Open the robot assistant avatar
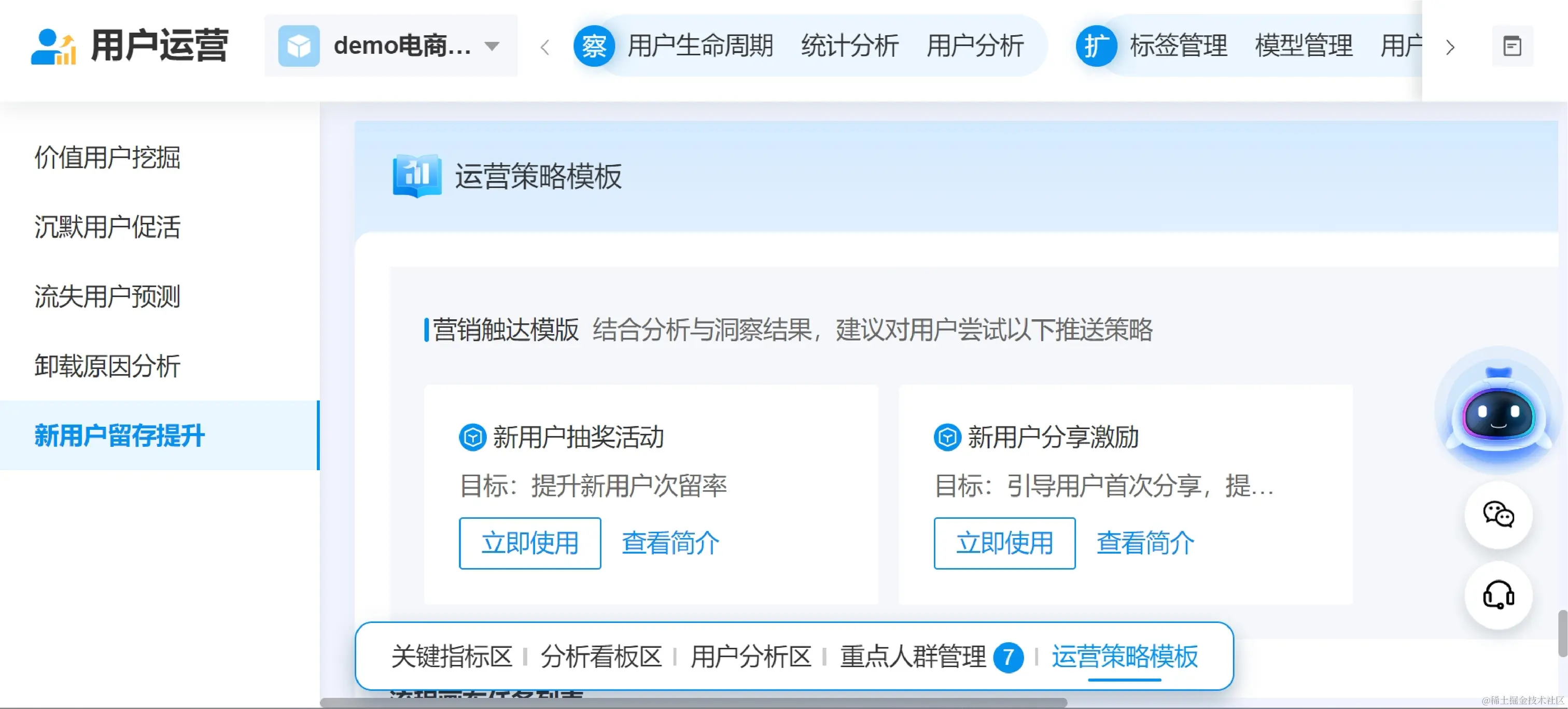1568x709 pixels. tap(1498, 411)
